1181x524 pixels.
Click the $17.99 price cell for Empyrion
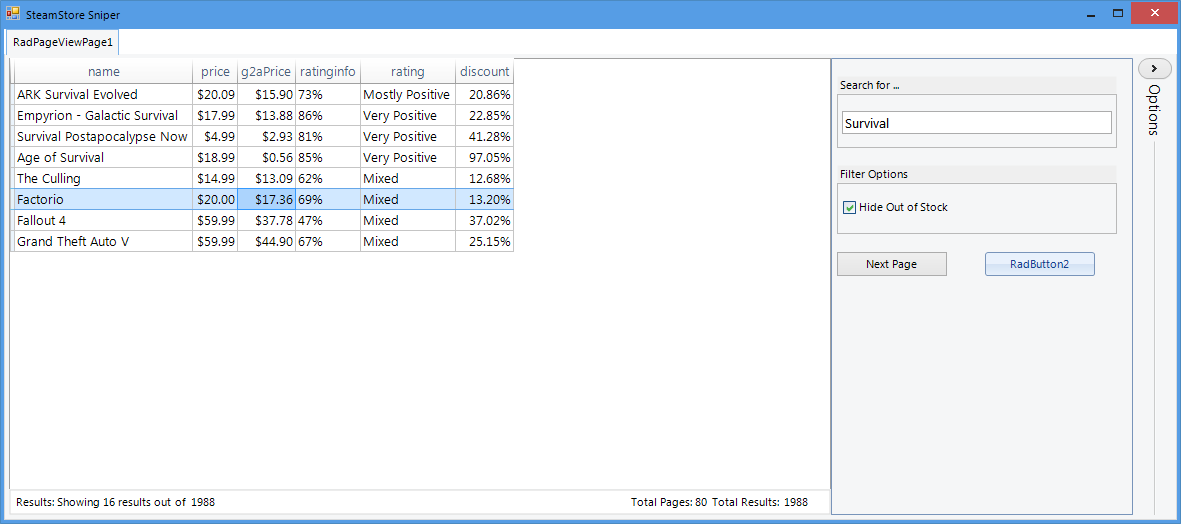click(x=215, y=115)
